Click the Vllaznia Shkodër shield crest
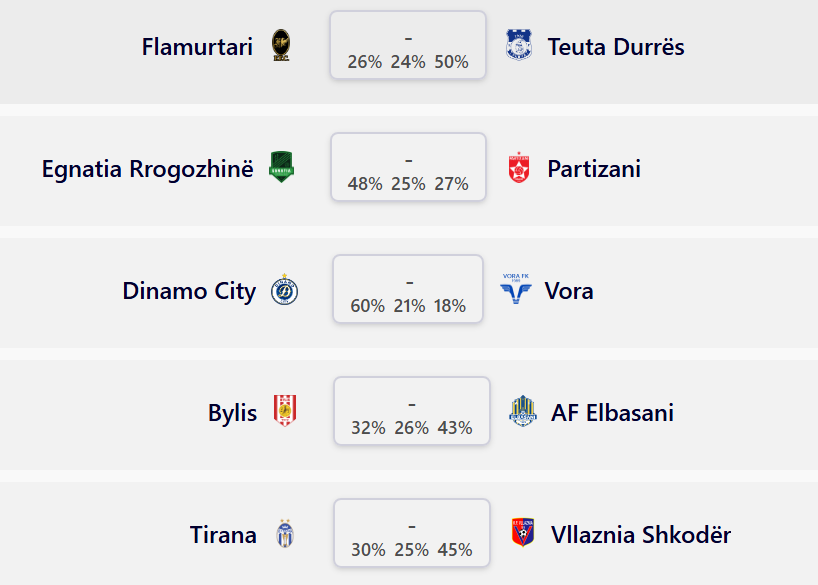The width and height of the screenshot is (818, 585). [523, 532]
